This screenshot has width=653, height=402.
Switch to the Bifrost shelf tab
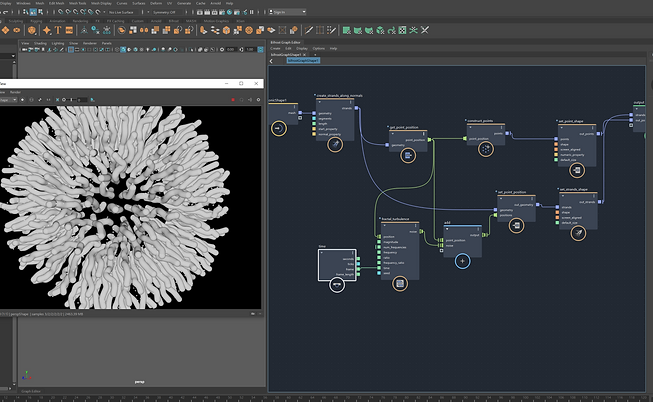[x=173, y=21]
